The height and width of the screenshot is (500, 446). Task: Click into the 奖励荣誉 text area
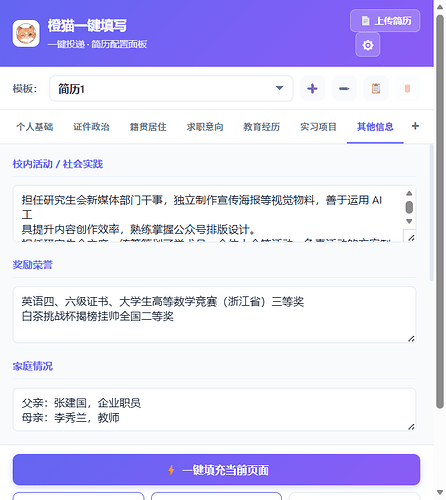(x=214, y=314)
